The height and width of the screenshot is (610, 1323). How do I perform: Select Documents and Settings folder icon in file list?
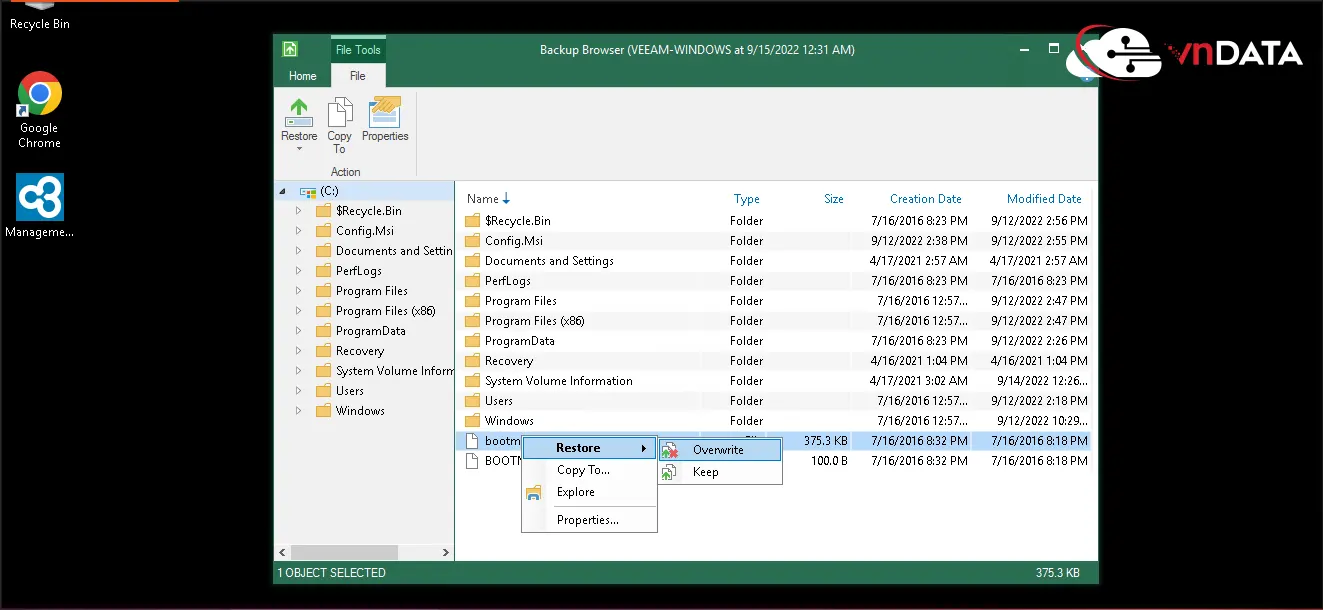473,261
